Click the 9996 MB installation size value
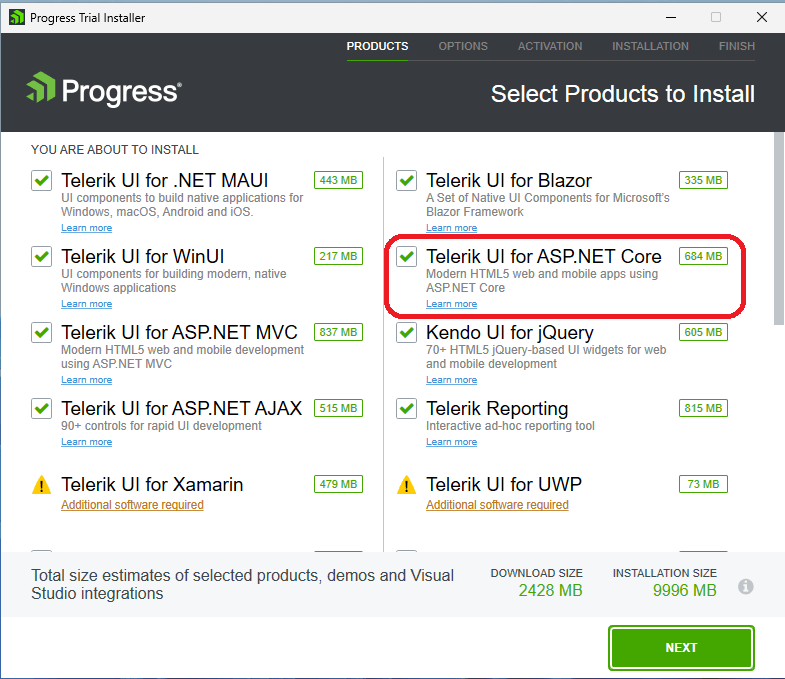Viewport: 785px width, 679px height. click(684, 590)
